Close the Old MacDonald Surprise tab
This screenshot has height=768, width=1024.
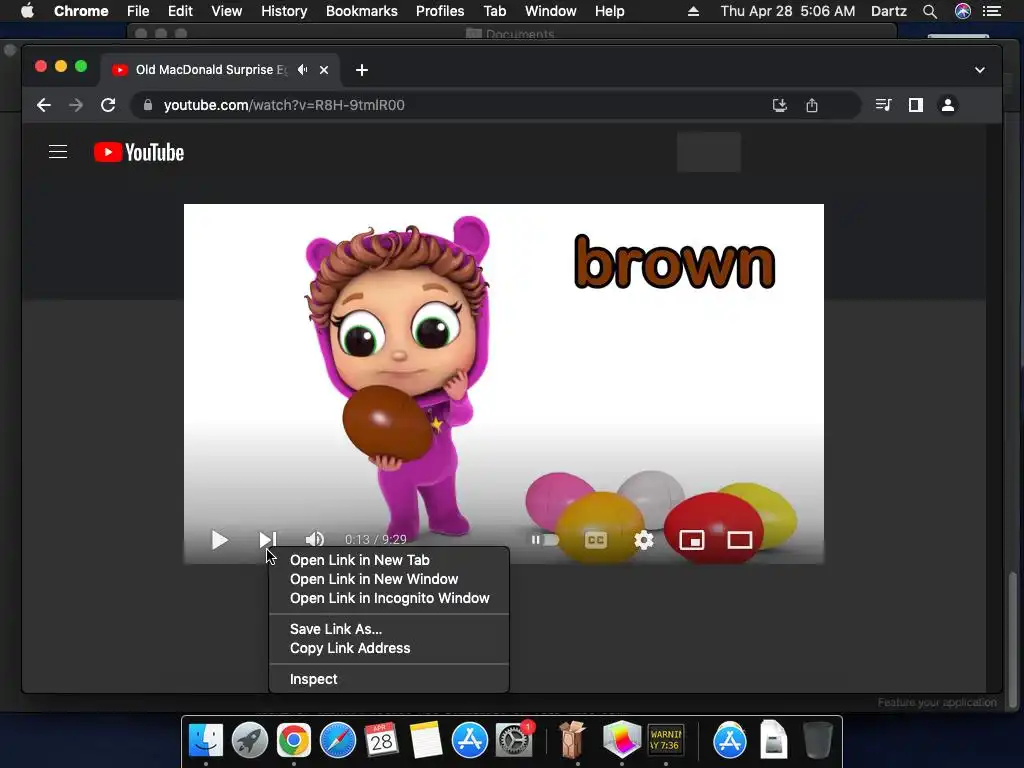[324, 70]
